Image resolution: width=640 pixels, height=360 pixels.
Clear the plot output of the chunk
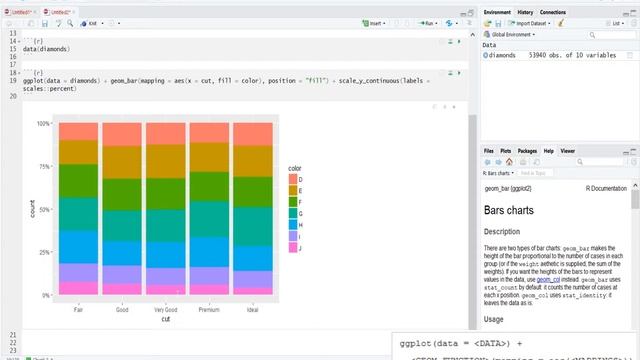click(x=454, y=107)
